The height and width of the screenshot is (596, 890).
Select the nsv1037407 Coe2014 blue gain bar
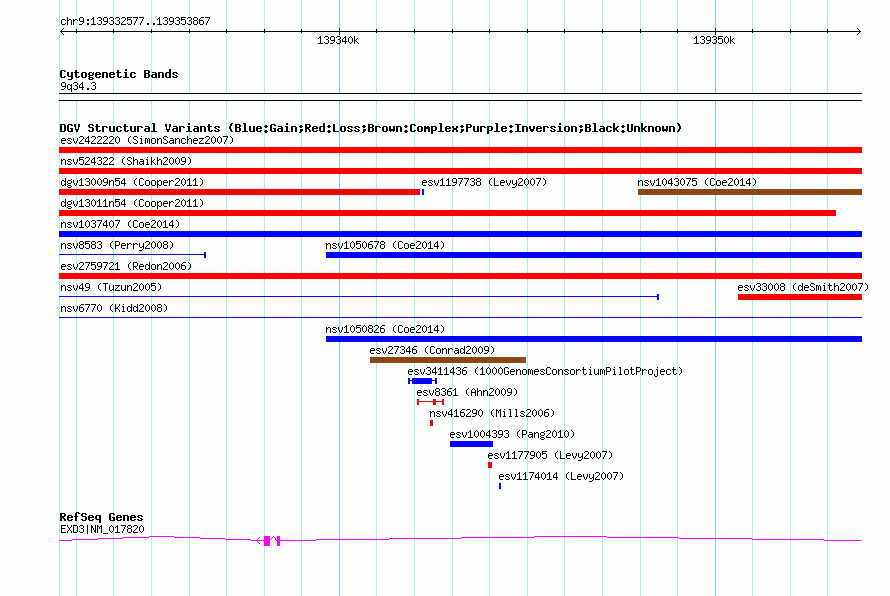pos(460,234)
